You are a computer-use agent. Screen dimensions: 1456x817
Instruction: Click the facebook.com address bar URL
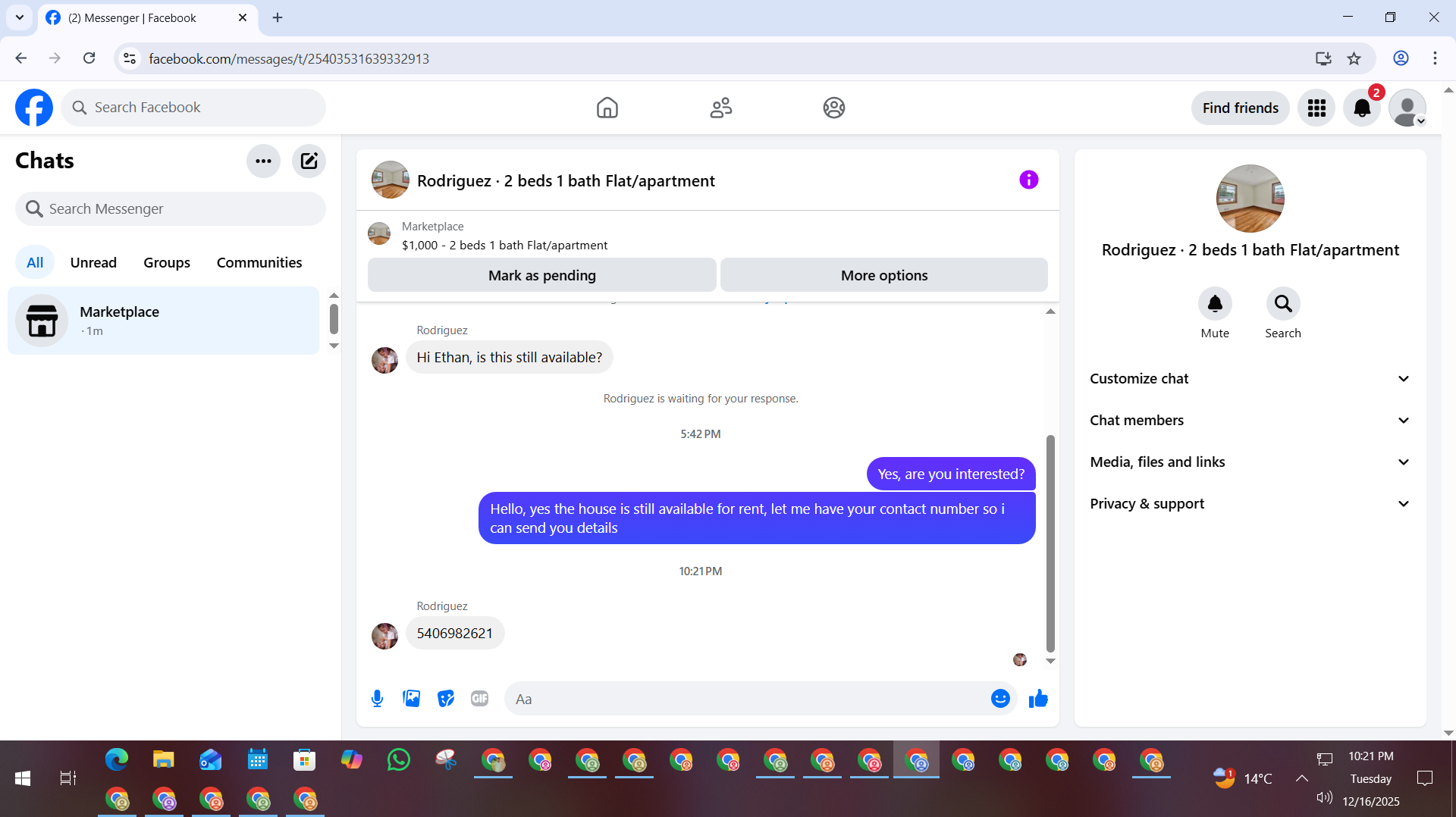point(288,58)
